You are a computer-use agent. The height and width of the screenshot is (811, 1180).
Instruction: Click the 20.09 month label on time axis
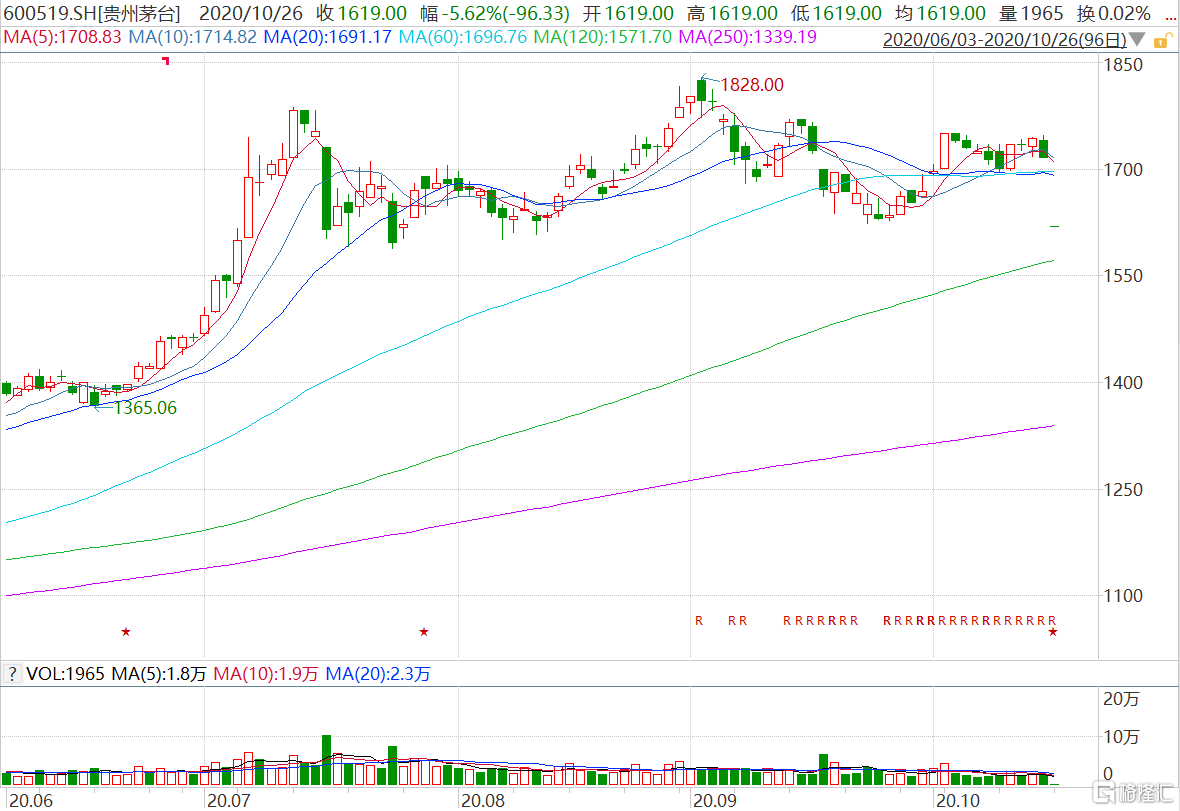(x=715, y=800)
